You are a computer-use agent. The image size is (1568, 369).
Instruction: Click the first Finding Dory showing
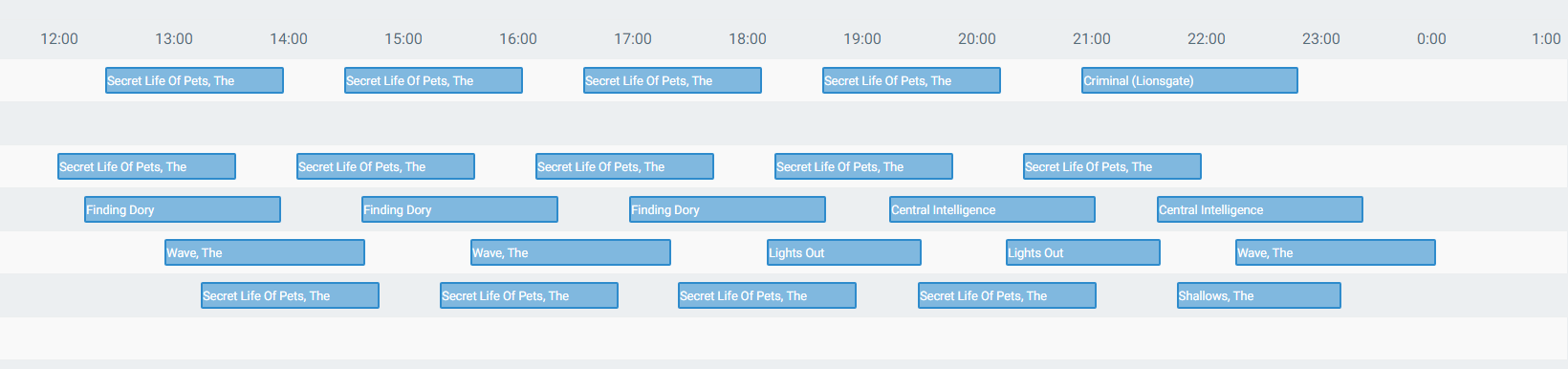tap(183, 209)
